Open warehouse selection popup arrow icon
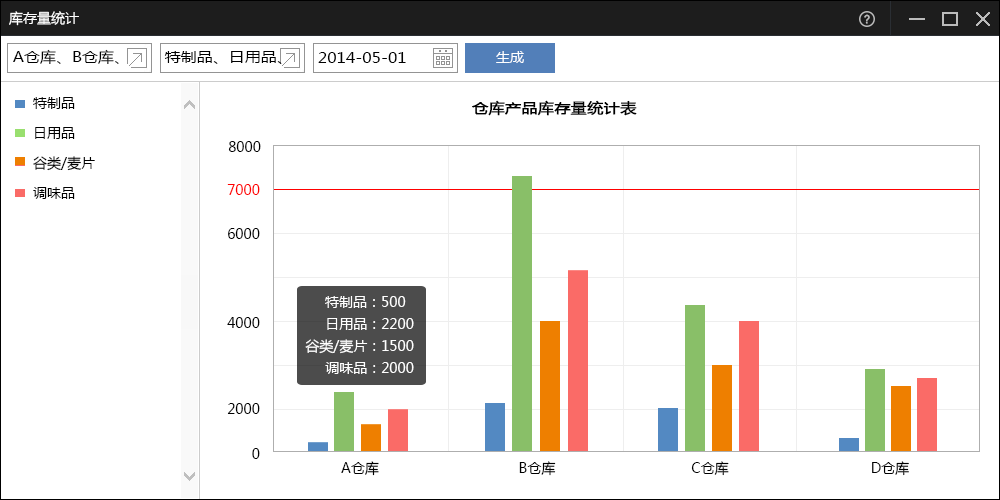The height and width of the screenshot is (500, 1000). point(136,58)
